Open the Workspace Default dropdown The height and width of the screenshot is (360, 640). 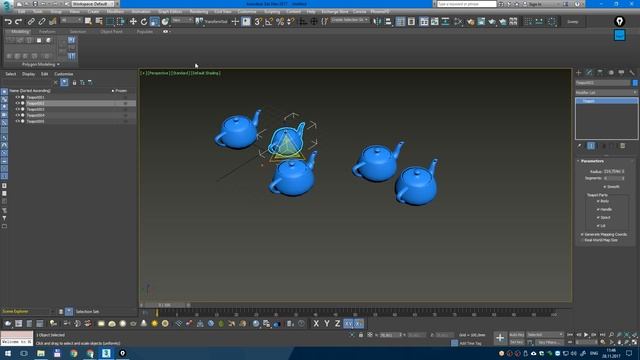(x=93, y=4)
